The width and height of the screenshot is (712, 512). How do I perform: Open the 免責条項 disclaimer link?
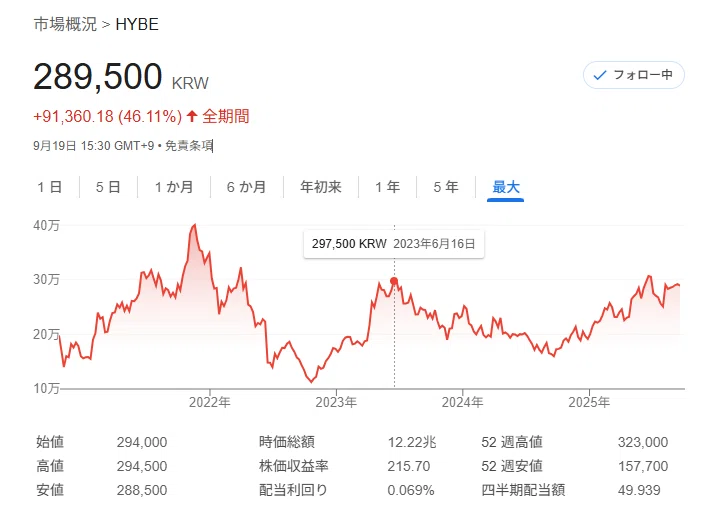tap(188, 146)
